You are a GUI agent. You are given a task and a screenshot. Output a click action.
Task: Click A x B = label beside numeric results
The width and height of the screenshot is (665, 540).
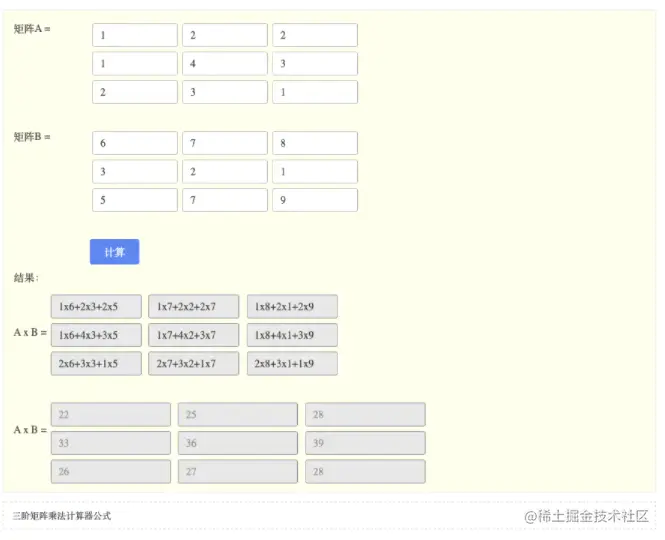click(x=30, y=430)
